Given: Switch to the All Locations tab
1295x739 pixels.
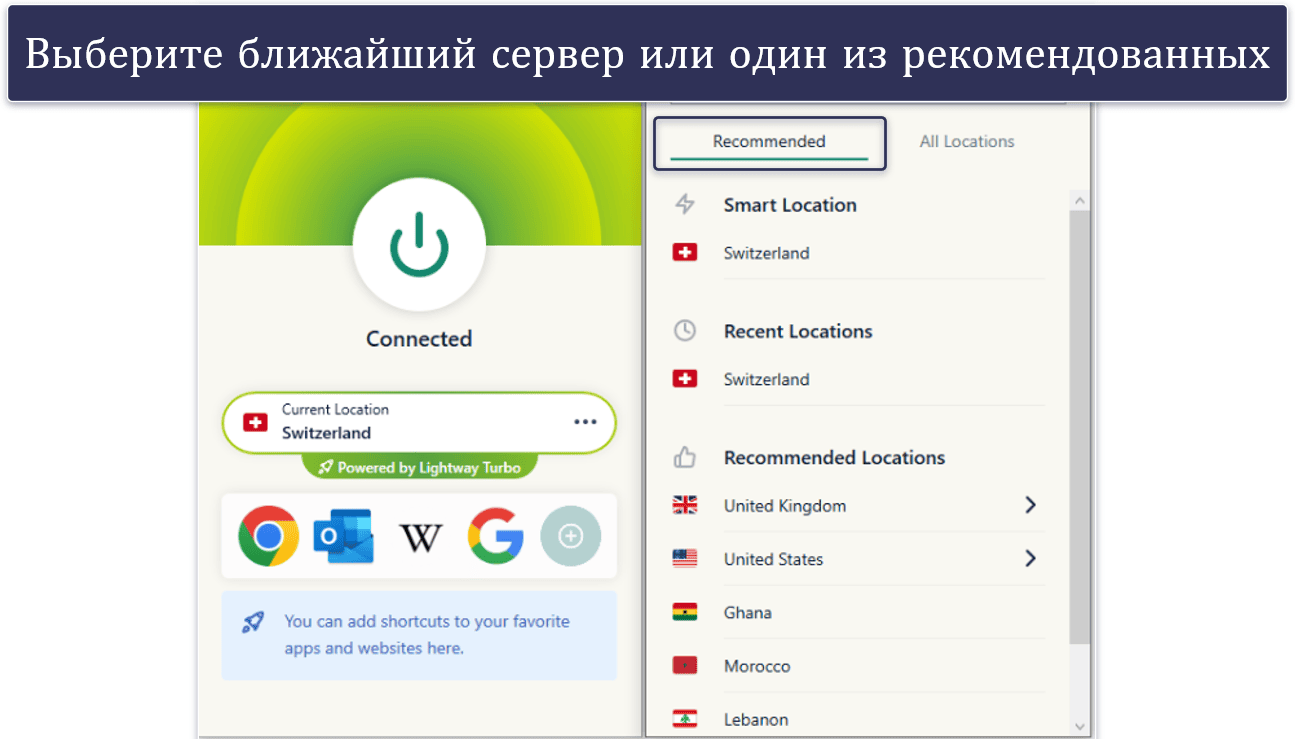Looking at the screenshot, I should (x=967, y=142).
